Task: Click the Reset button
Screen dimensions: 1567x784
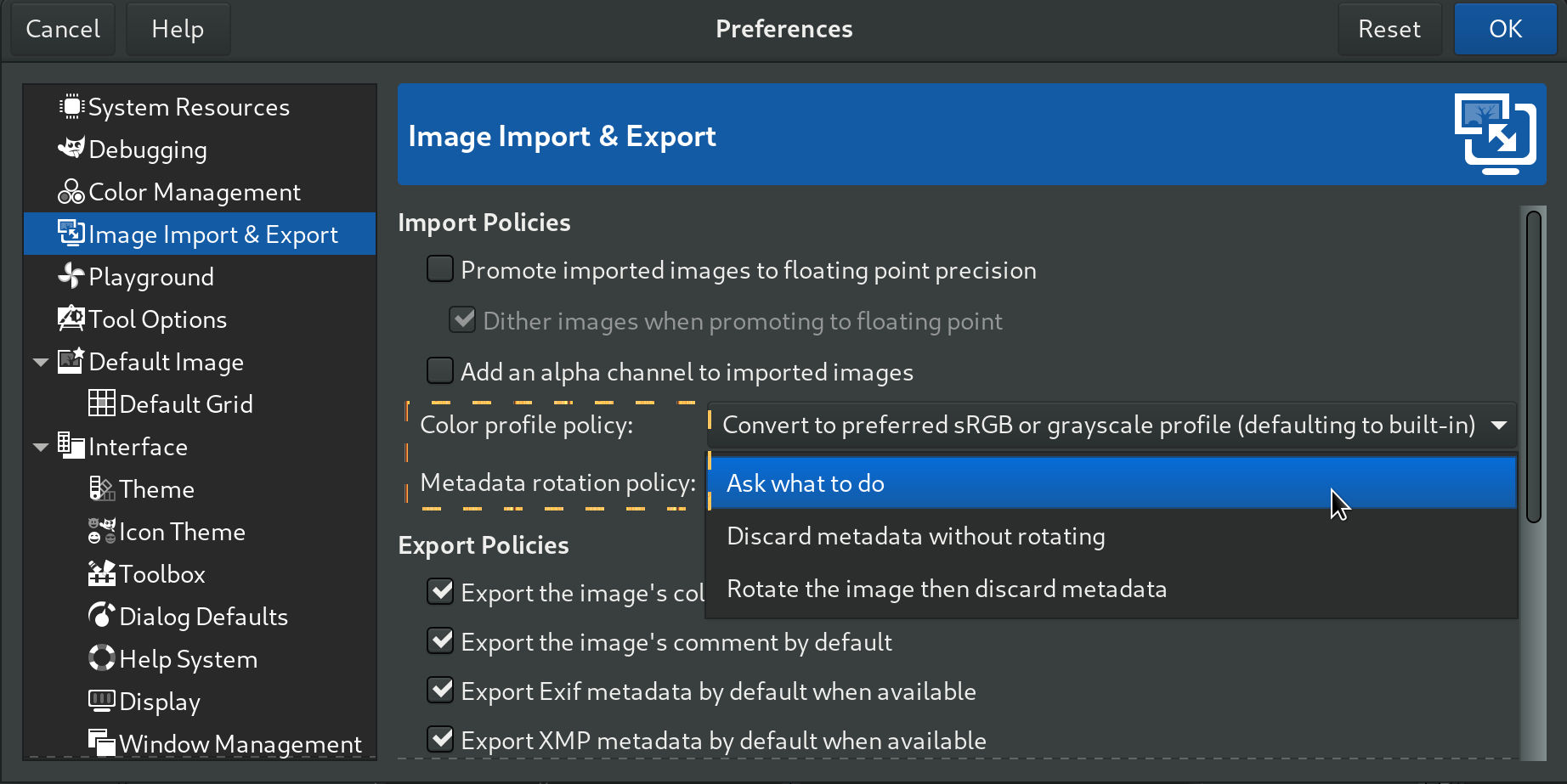Action: click(1389, 28)
